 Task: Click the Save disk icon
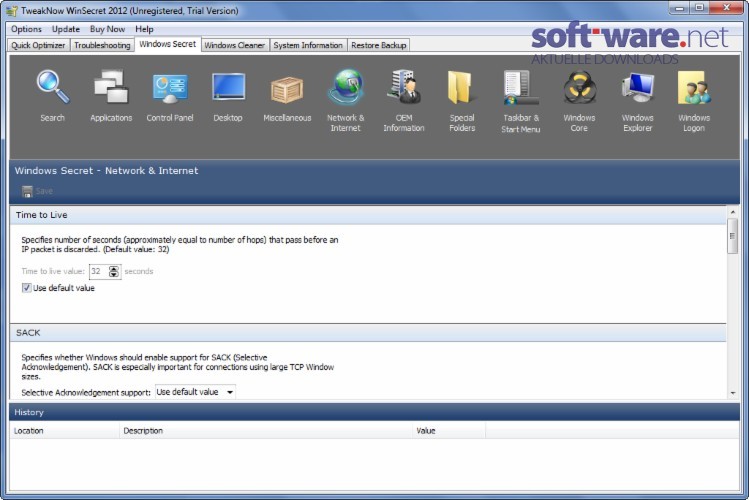[27, 191]
